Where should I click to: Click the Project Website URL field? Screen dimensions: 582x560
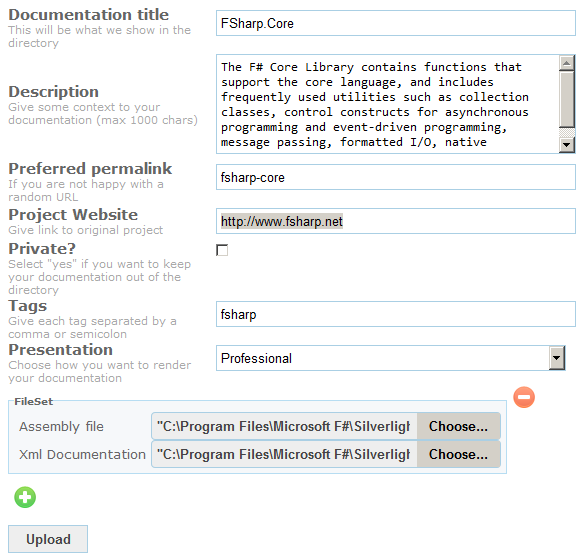[x=396, y=221]
